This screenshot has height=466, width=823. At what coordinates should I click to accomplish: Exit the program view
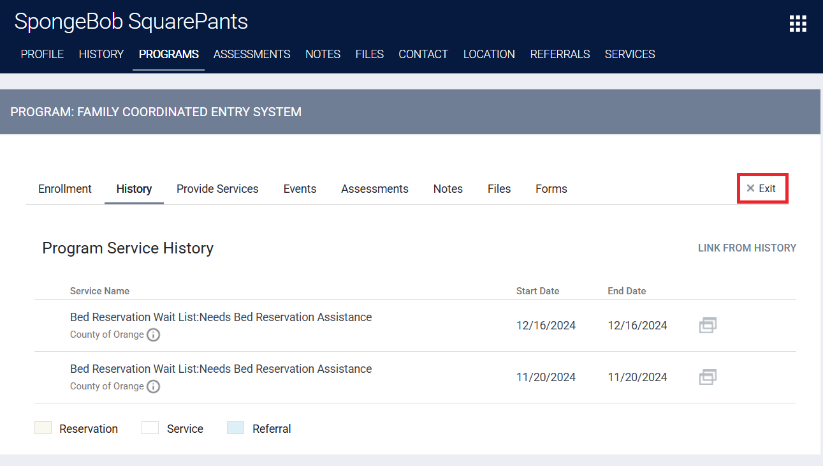(x=762, y=188)
